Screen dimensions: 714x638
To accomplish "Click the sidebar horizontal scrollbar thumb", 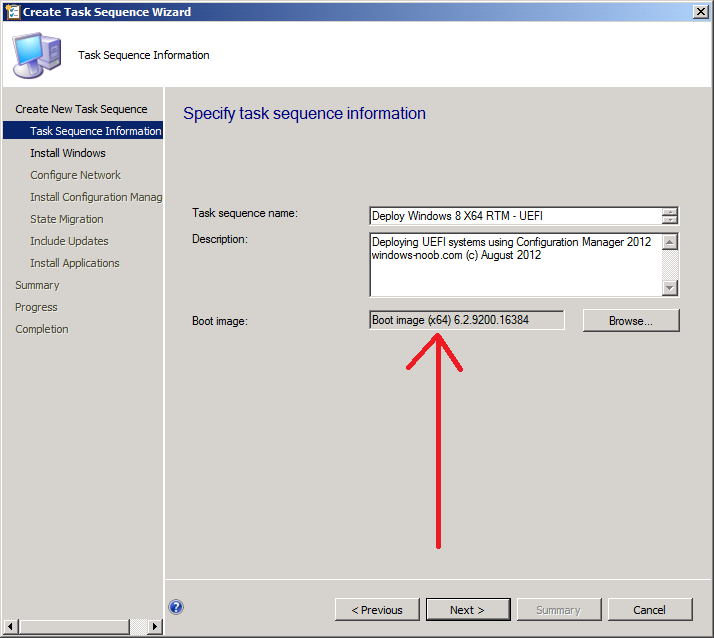I will (74, 627).
